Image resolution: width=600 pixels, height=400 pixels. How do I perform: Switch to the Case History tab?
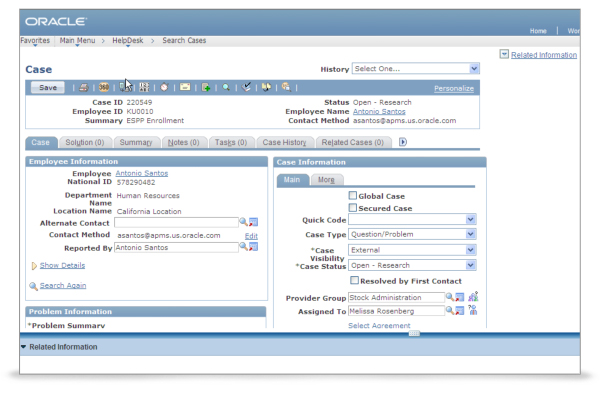coord(285,143)
